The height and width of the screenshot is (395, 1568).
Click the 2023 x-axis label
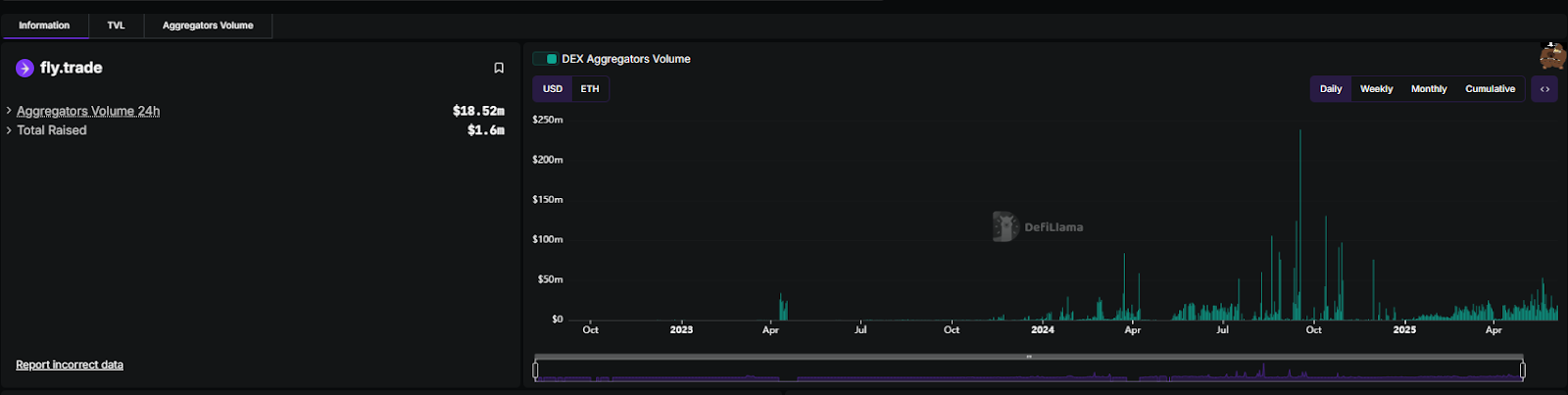681,330
